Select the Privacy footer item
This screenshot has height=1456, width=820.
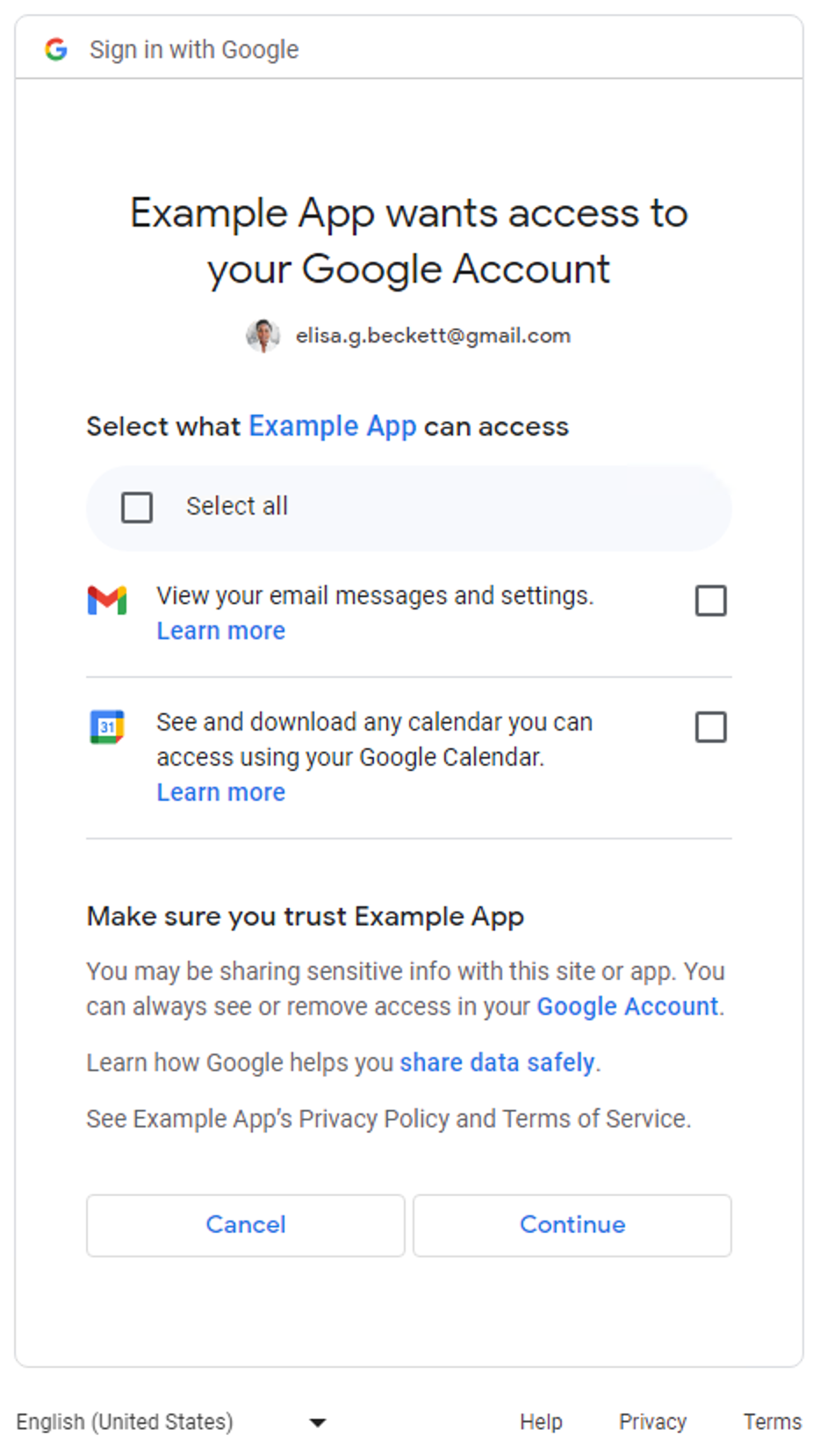pyautogui.click(x=652, y=1422)
